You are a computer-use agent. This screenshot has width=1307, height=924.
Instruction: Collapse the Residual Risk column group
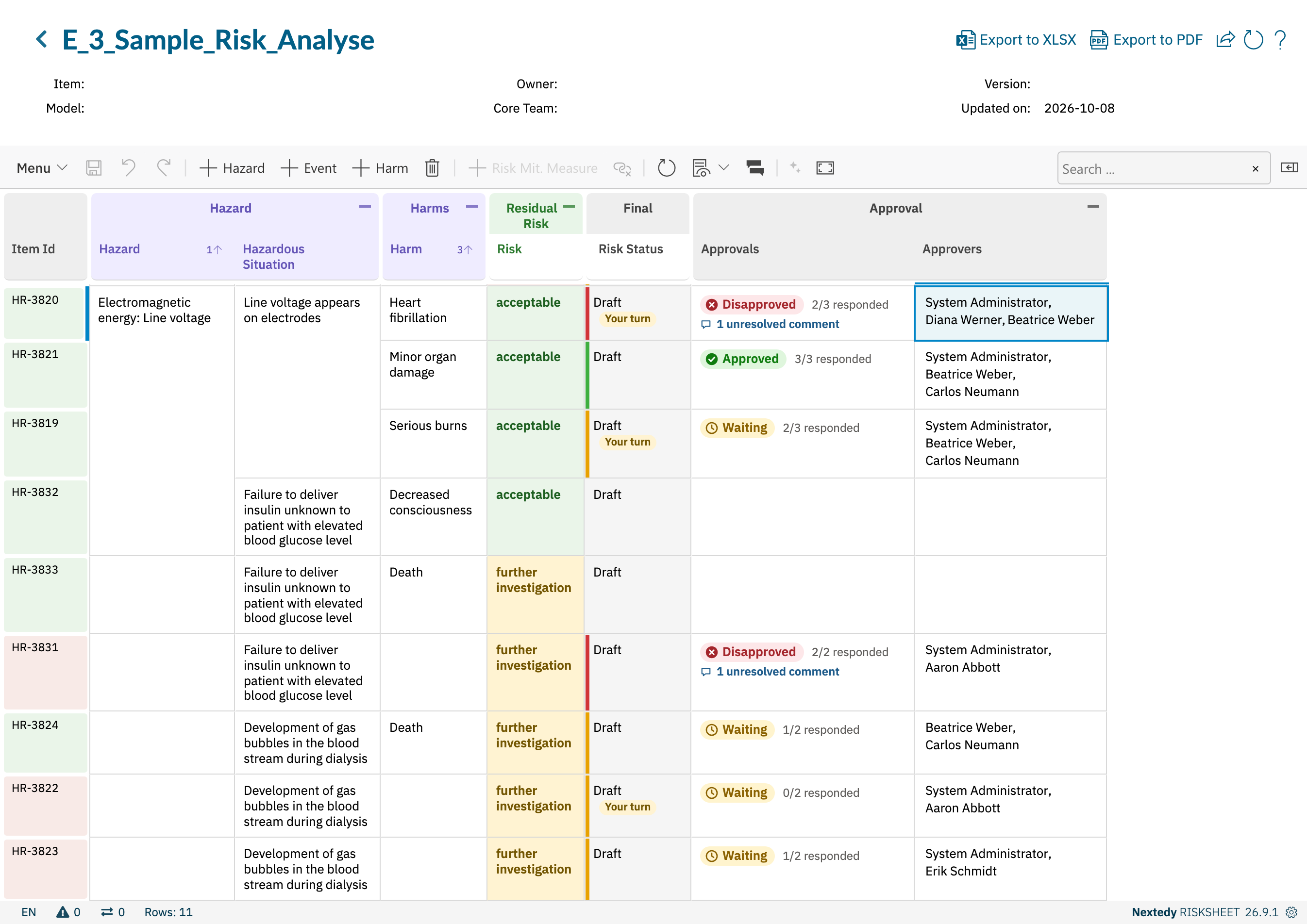(x=569, y=207)
